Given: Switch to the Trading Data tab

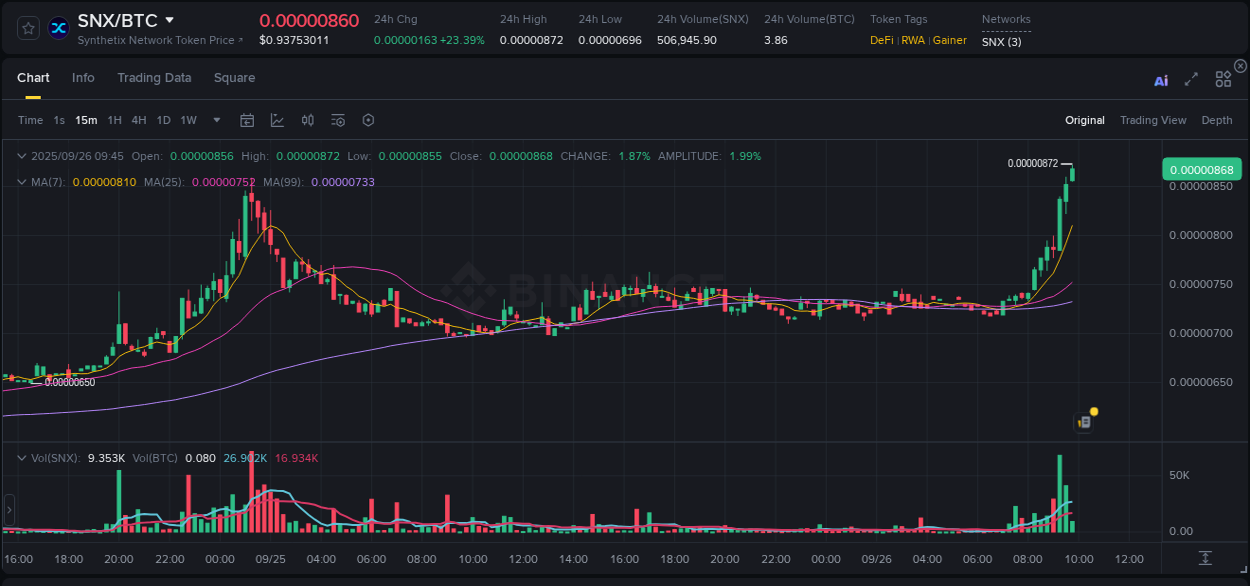Looking at the screenshot, I should (x=154, y=78).
